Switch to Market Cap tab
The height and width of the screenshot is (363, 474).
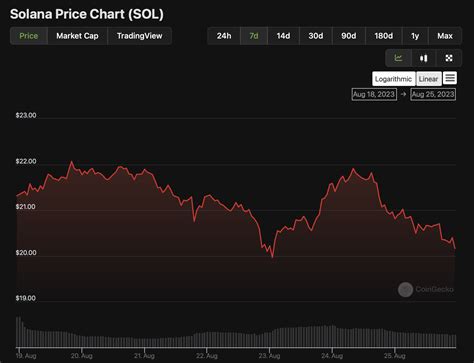(77, 36)
